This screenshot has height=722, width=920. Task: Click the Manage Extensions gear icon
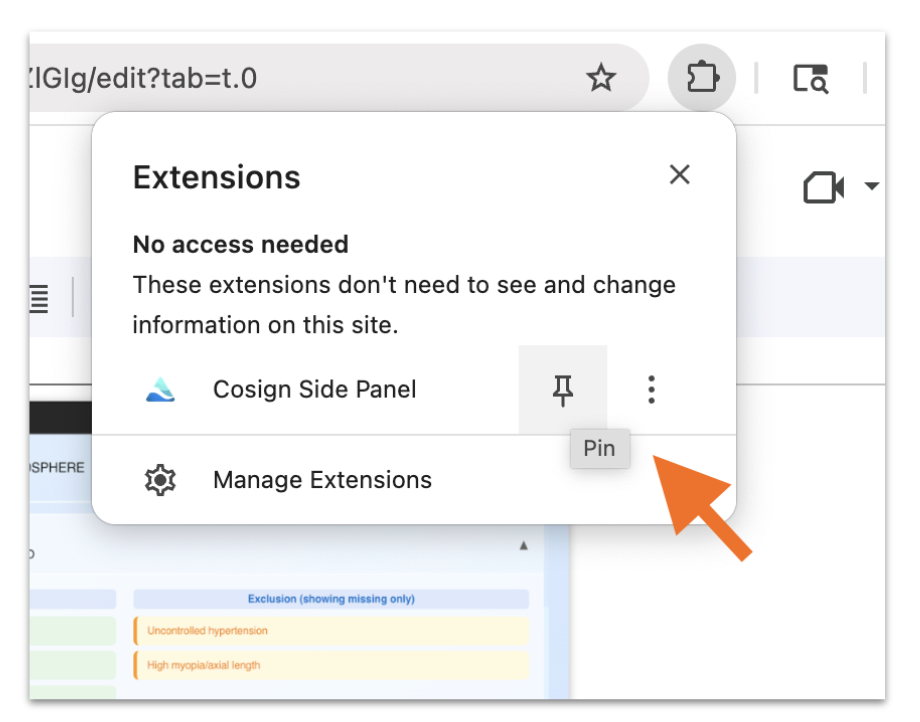[x=159, y=479]
